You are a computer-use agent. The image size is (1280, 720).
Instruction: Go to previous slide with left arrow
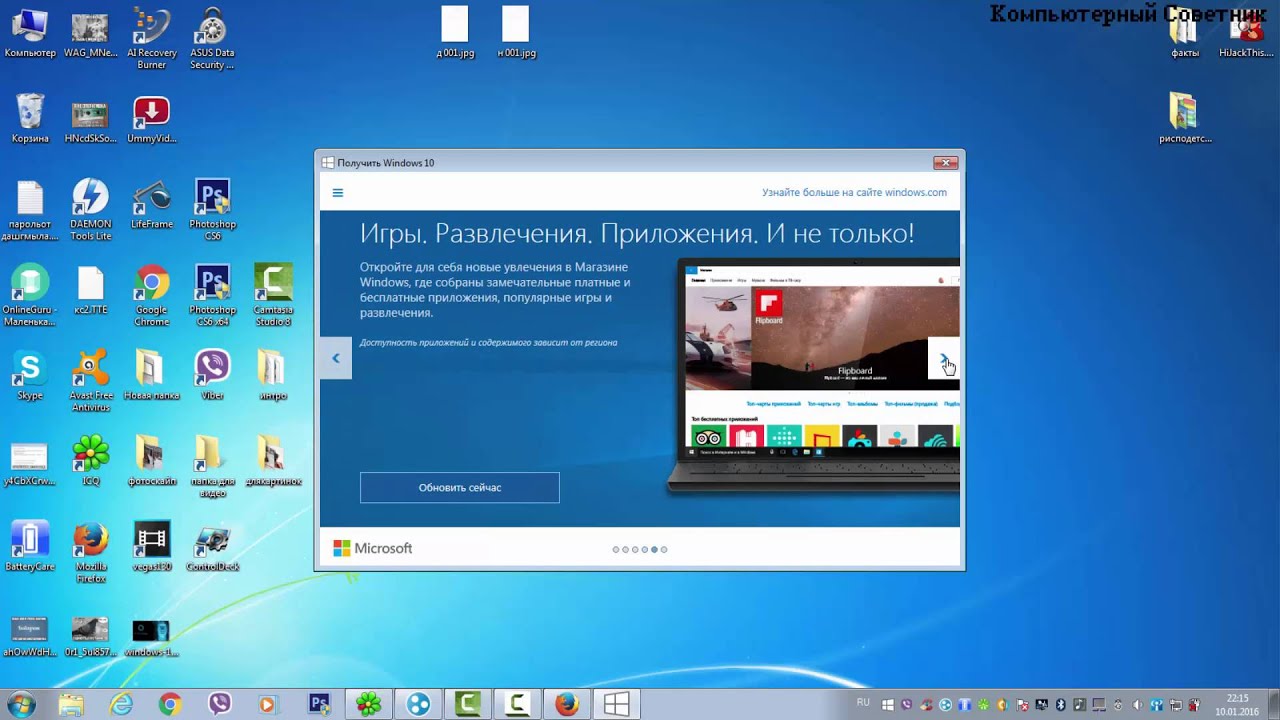(x=336, y=358)
